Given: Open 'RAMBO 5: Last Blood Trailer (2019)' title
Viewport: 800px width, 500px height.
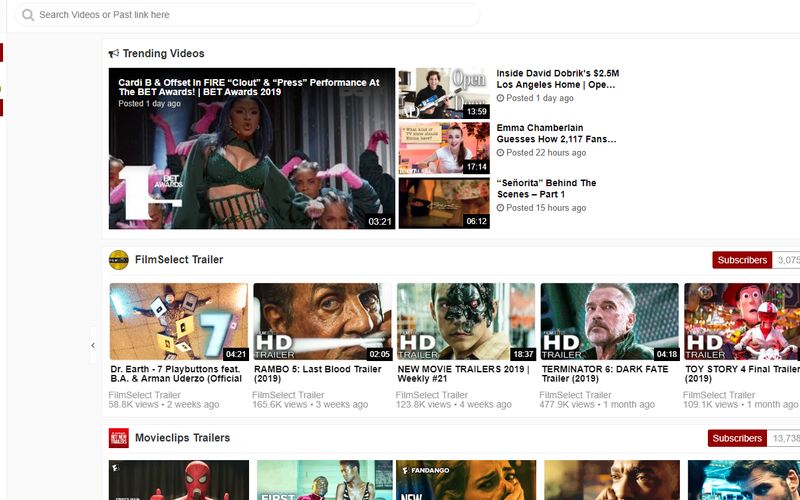Looking at the screenshot, I should click(x=317, y=374).
